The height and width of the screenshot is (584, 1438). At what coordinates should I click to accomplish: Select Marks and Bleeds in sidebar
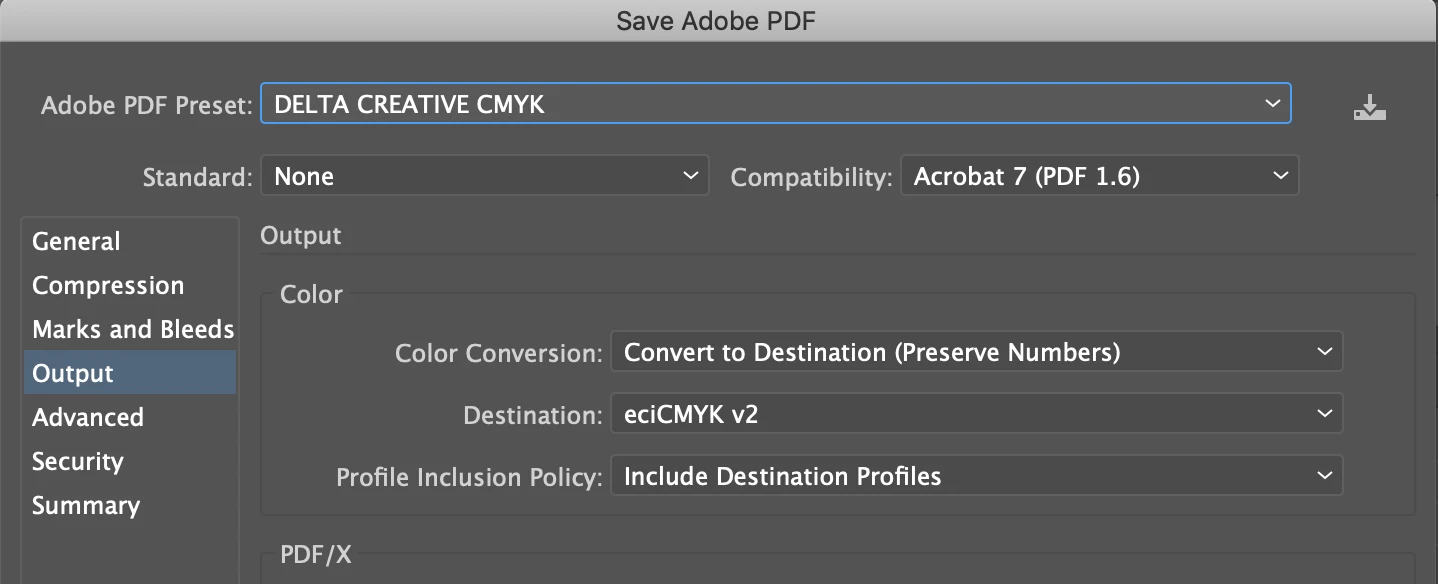[x=133, y=330]
